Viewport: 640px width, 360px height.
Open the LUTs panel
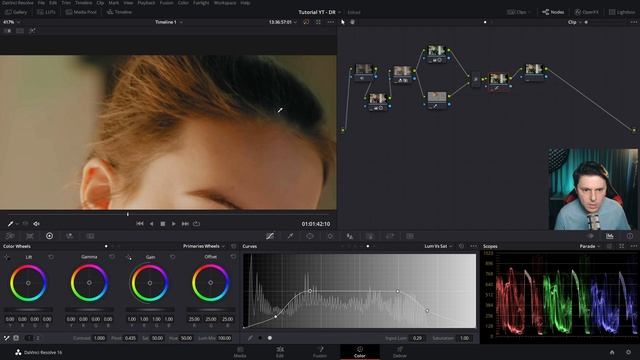pos(46,12)
